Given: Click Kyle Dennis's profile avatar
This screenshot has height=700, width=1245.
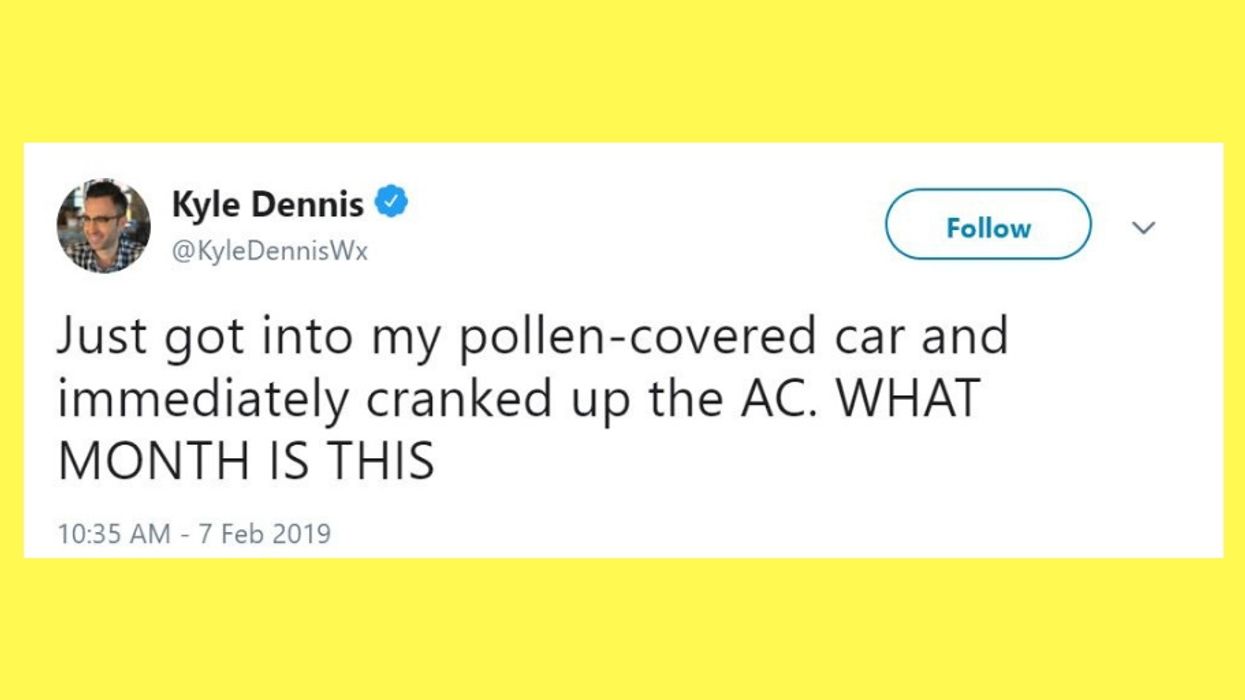Looking at the screenshot, I should [103, 226].
